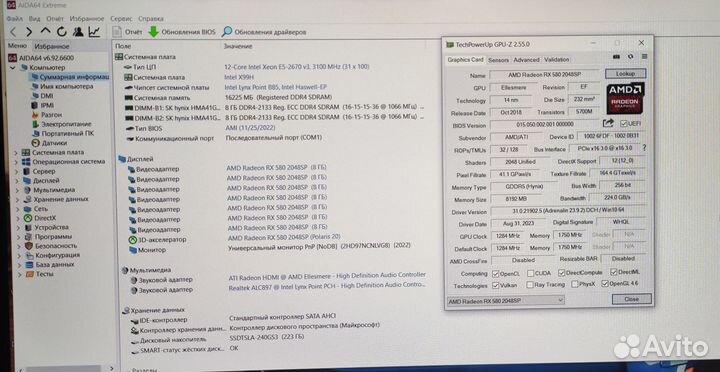Toggle the UEFI checkbox in GPU-Z
Viewport: 720px width, 372px height.
click(x=623, y=124)
